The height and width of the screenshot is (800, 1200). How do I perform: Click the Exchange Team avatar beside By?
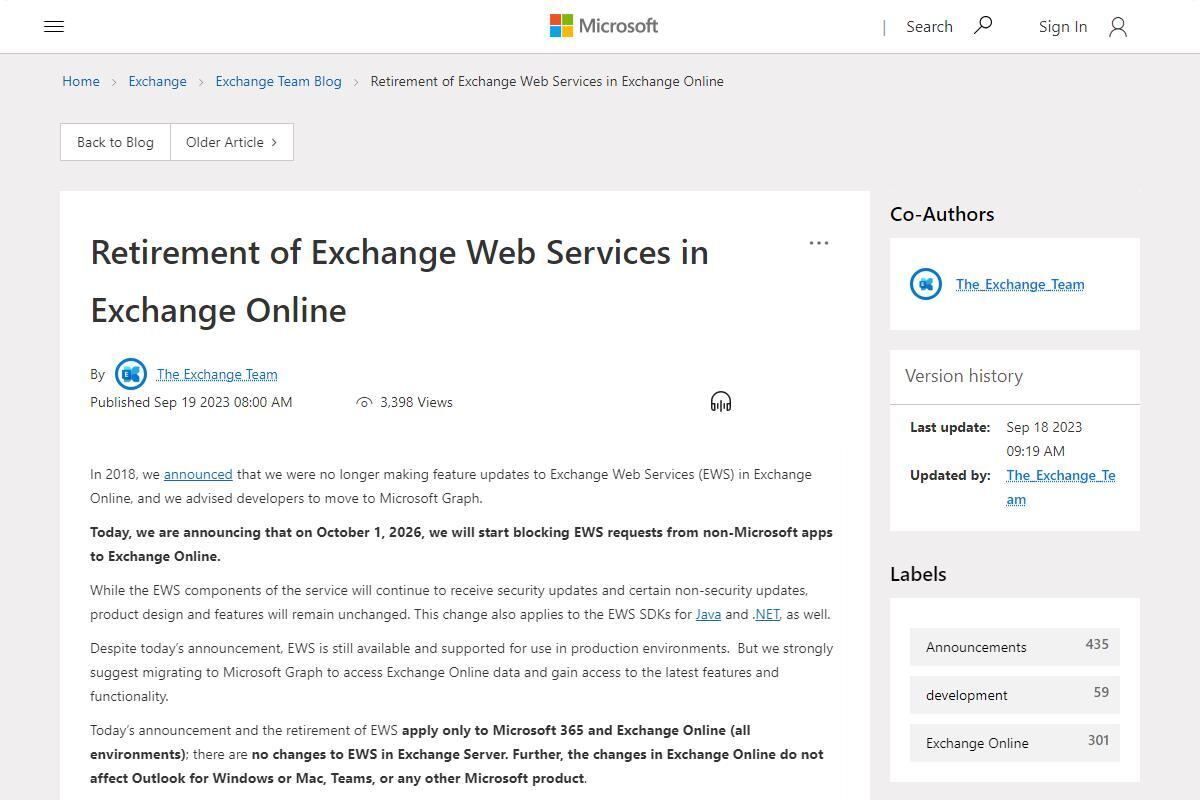(131, 374)
